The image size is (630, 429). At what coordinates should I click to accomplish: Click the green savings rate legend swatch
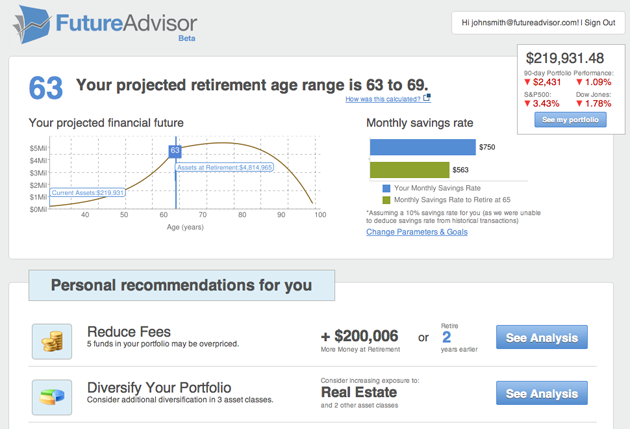(x=386, y=199)
